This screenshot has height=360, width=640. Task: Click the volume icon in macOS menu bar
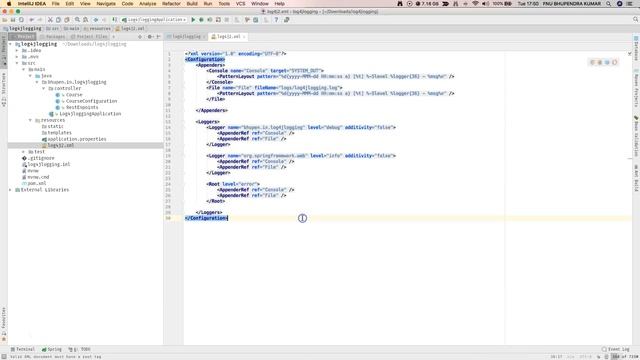485,4
